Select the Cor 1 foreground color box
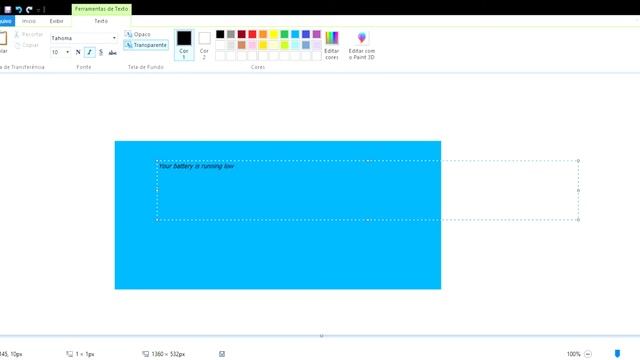 (x=184, y=45)
